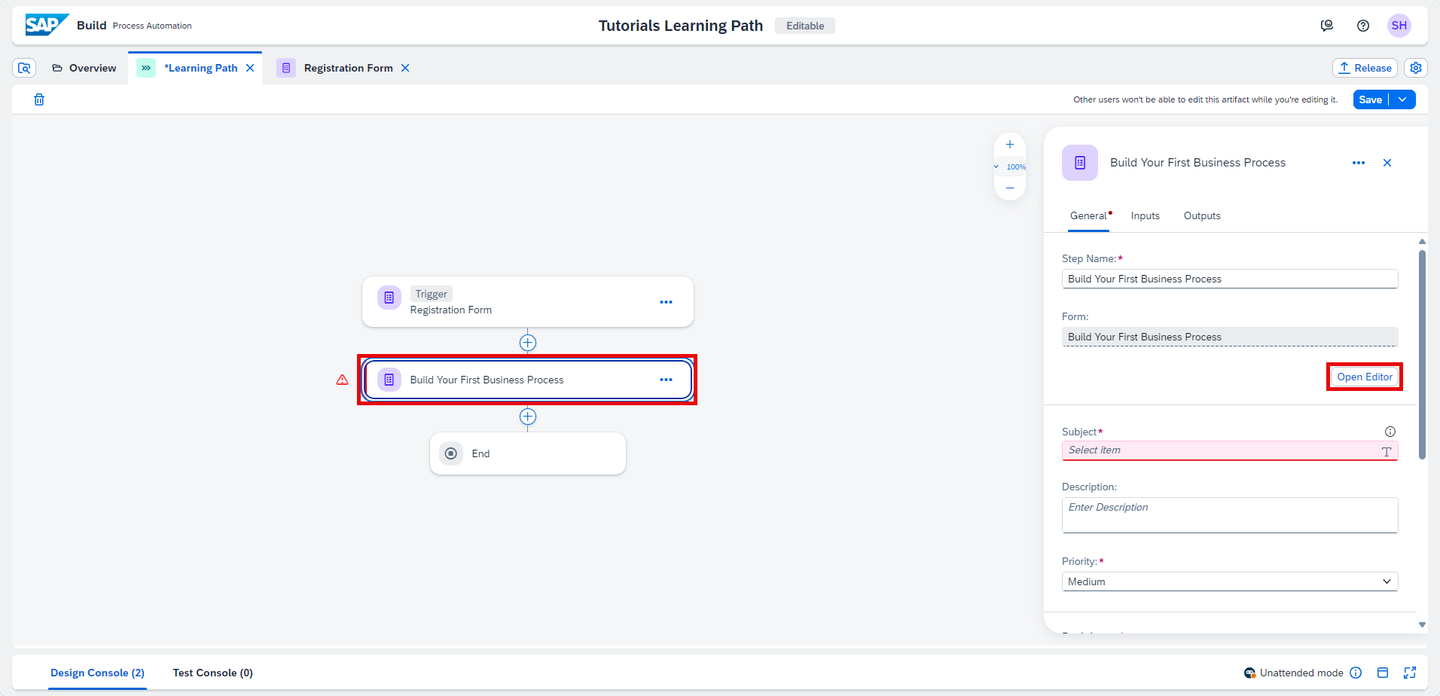Click the Editable status badge

[805, 26]
